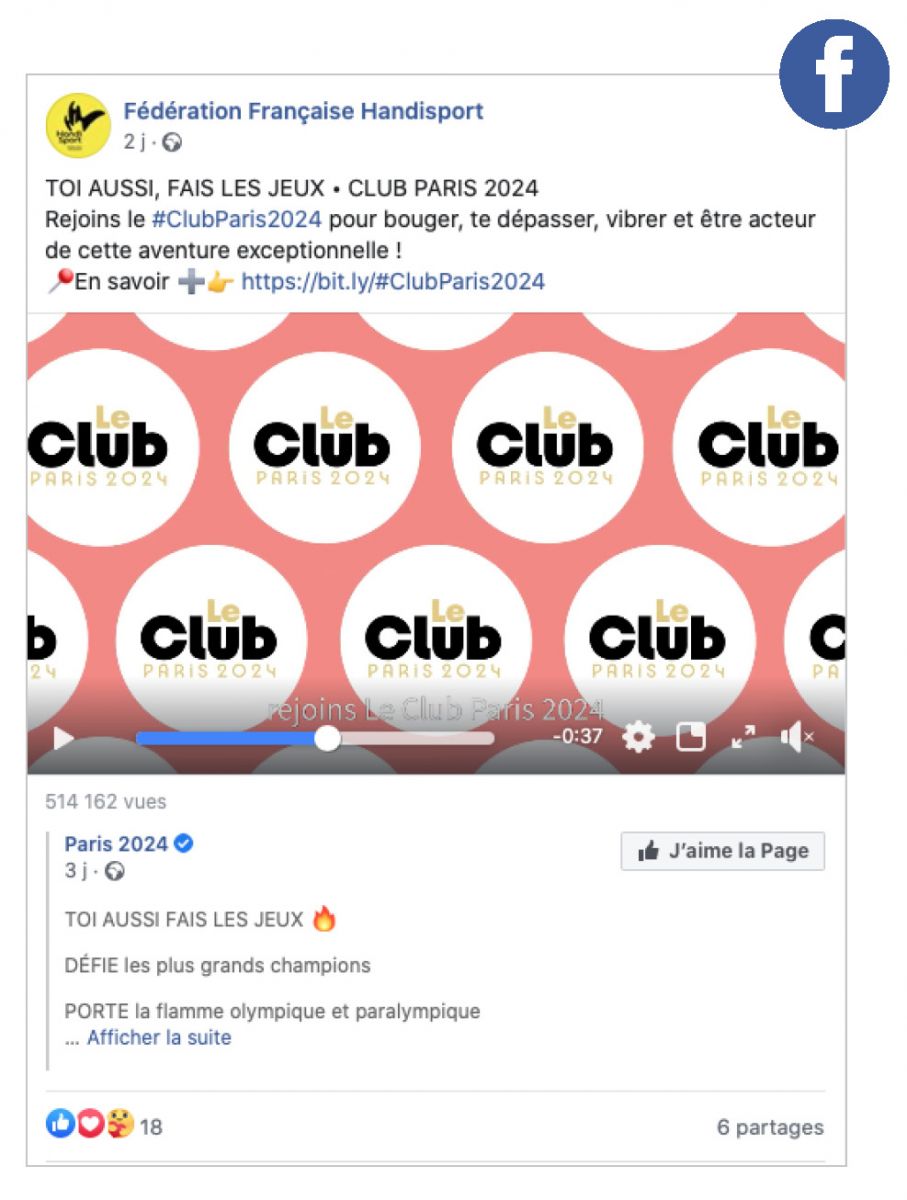Click the Care hug reaction icon
Screen dimensions: 907x1200
tap(120, 1124)
